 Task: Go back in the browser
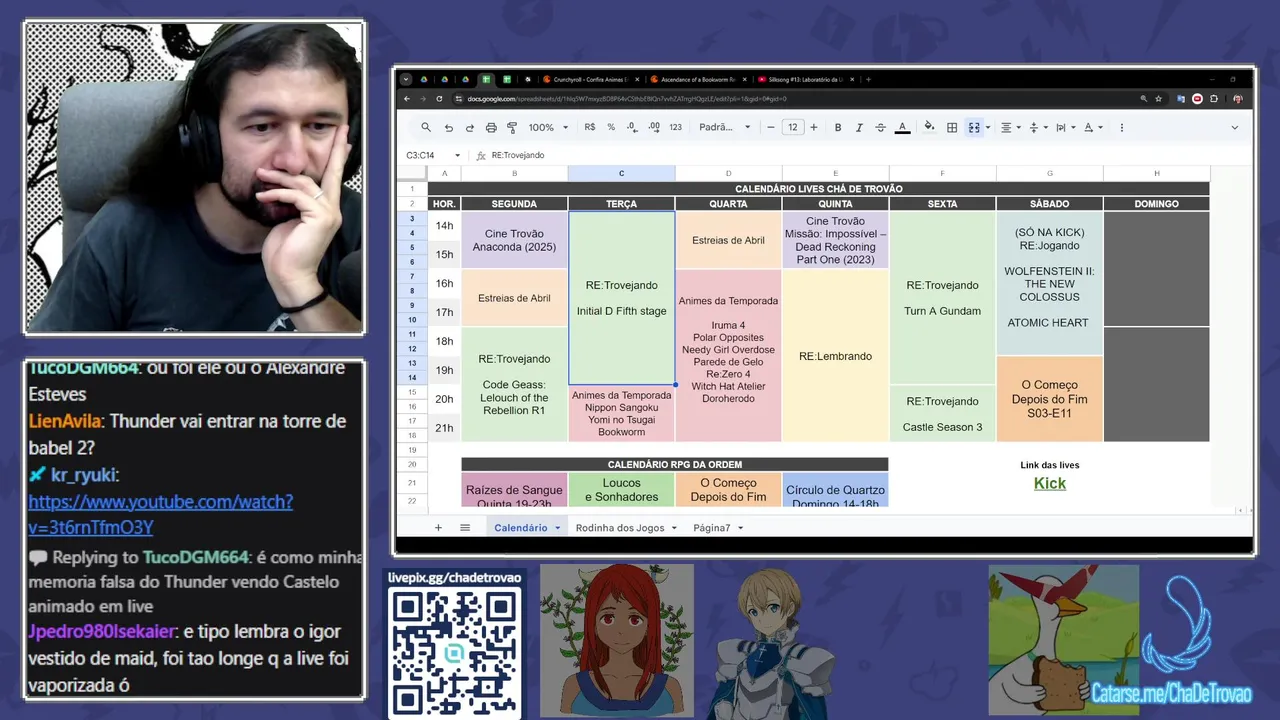(x=407, y=99)
